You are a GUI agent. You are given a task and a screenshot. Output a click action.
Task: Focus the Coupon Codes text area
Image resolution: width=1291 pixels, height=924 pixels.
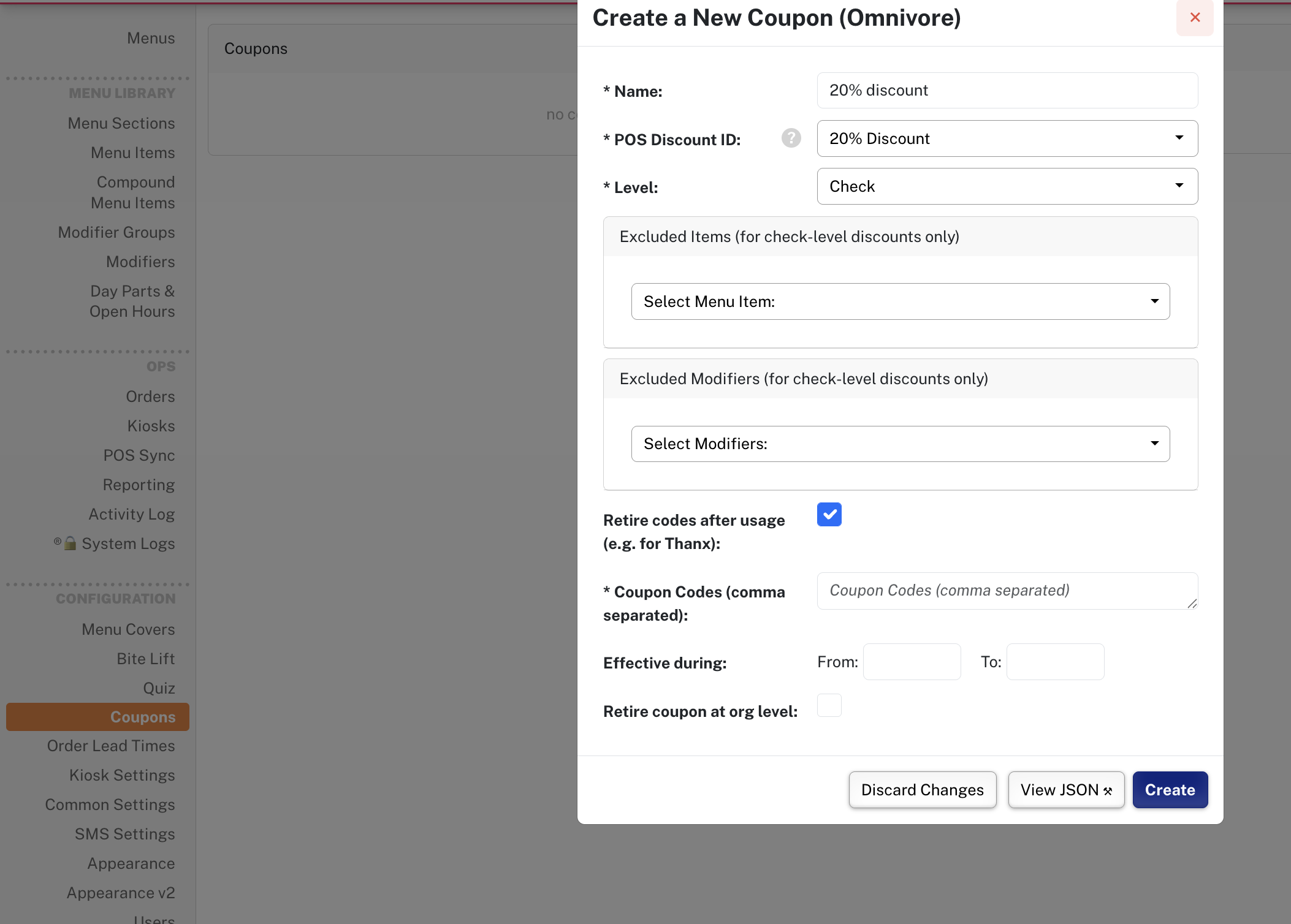pos(1007,591)
